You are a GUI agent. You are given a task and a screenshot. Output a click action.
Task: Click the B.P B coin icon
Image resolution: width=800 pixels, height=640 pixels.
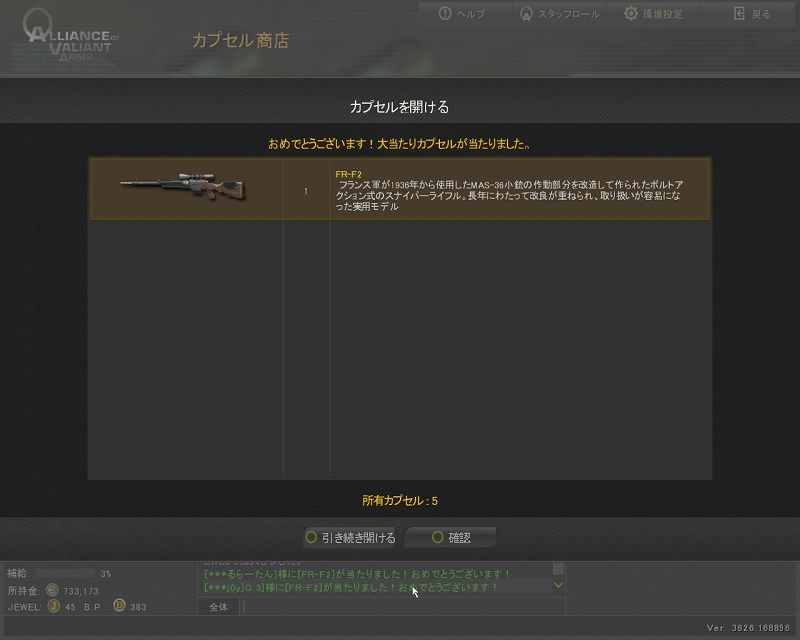[119, 606]
